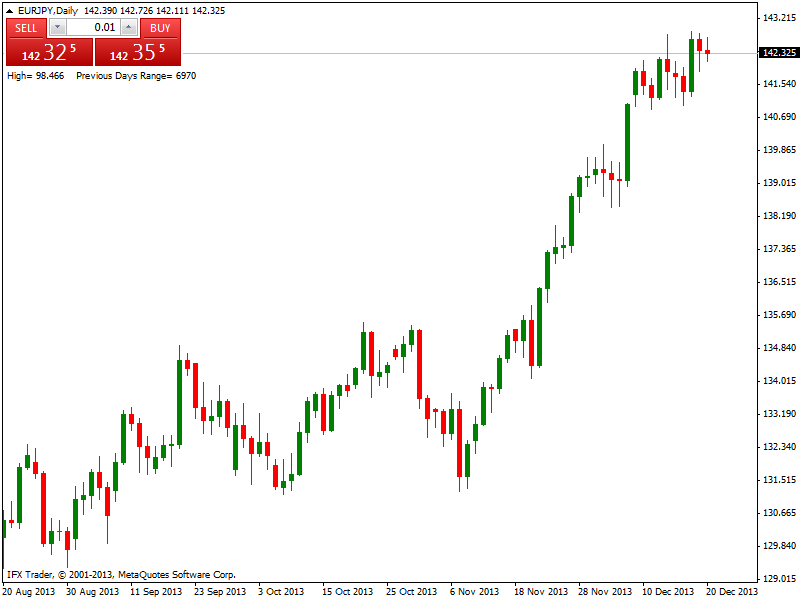
Task: Click the 129.840 price scale label
Action: 780,546
